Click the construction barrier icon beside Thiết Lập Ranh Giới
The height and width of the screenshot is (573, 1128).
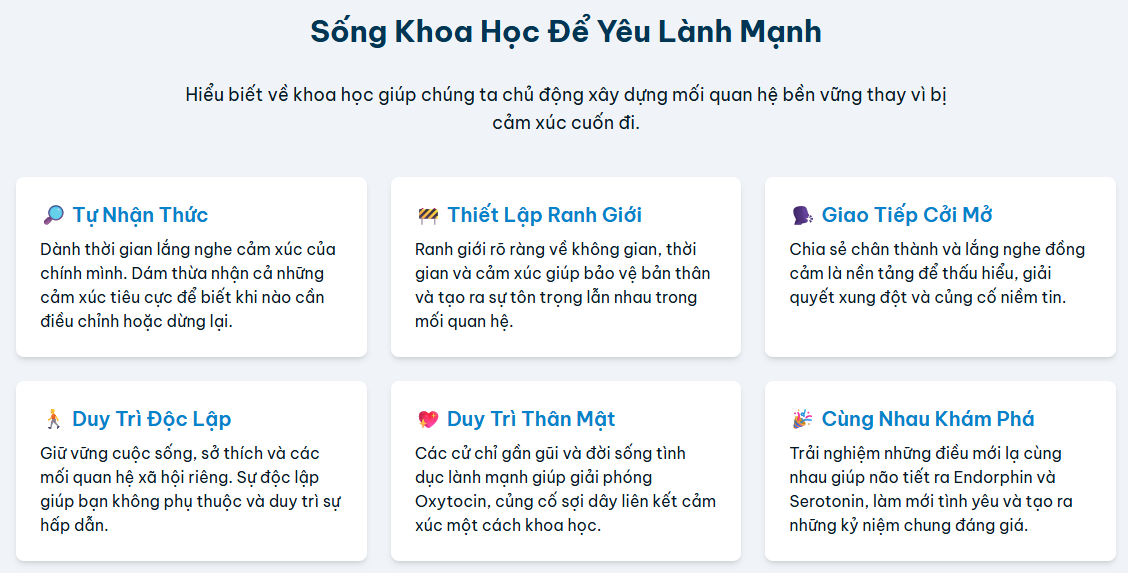[427, 216]
